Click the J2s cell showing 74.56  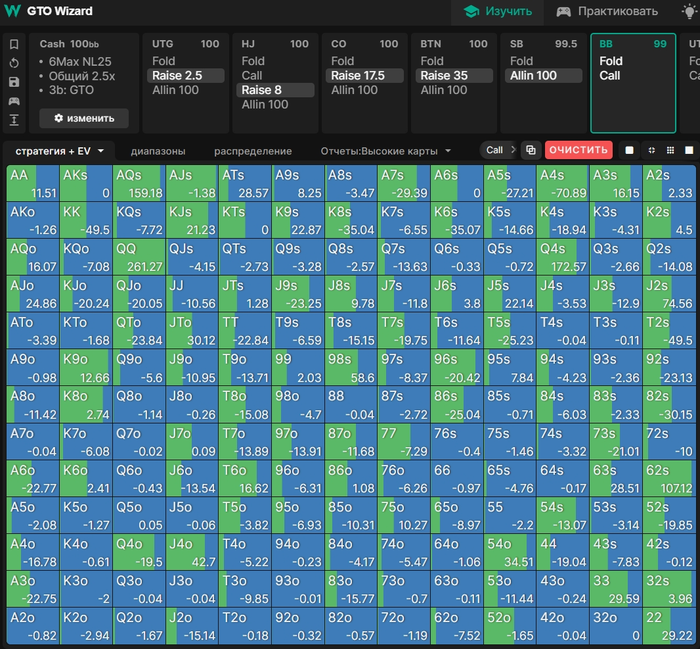click(668, 294)
